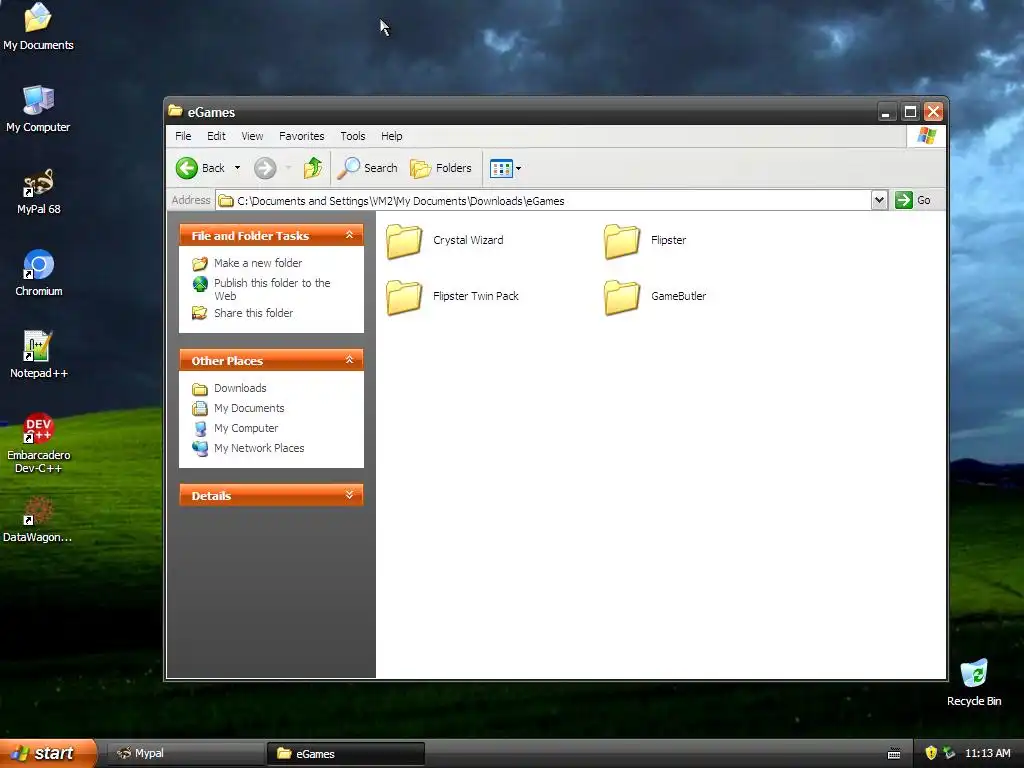Select the GameButler folder name

click(x=679, y=296)
